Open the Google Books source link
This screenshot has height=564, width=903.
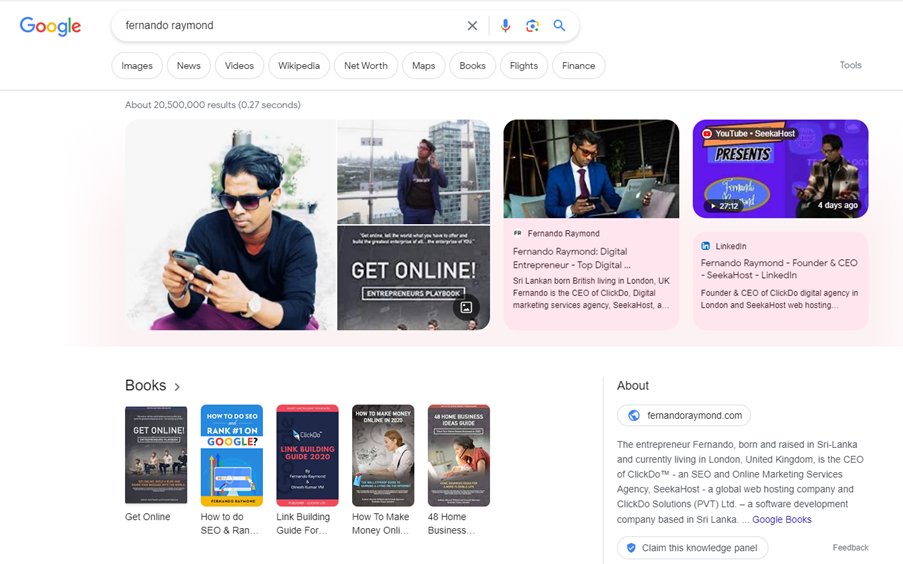pyautogui.click(x=781, y=520)
